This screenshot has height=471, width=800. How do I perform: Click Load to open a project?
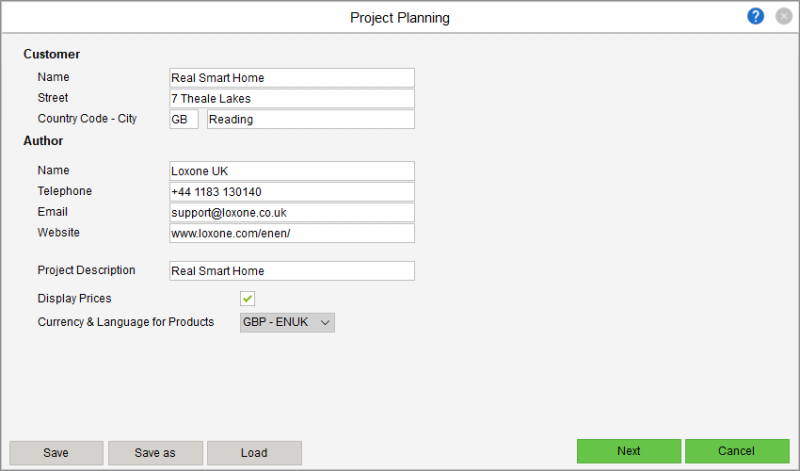(254, 453)
